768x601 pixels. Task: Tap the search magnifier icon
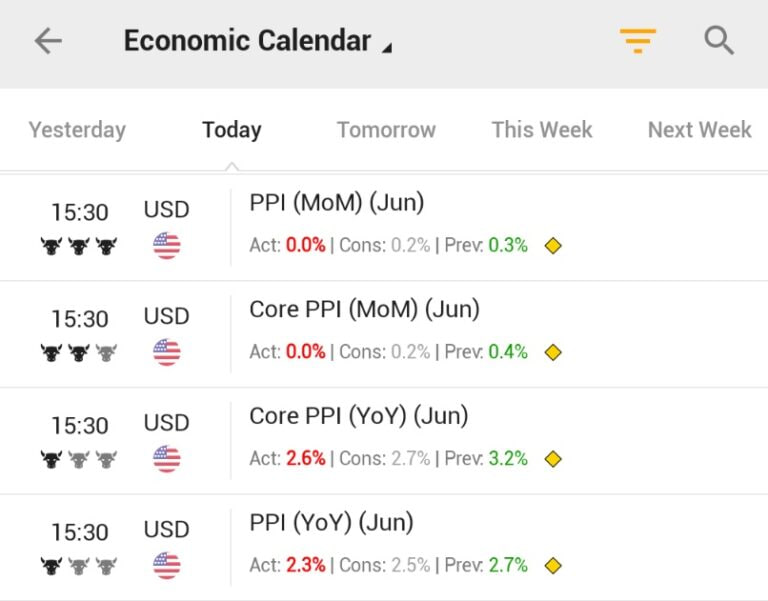719,41
